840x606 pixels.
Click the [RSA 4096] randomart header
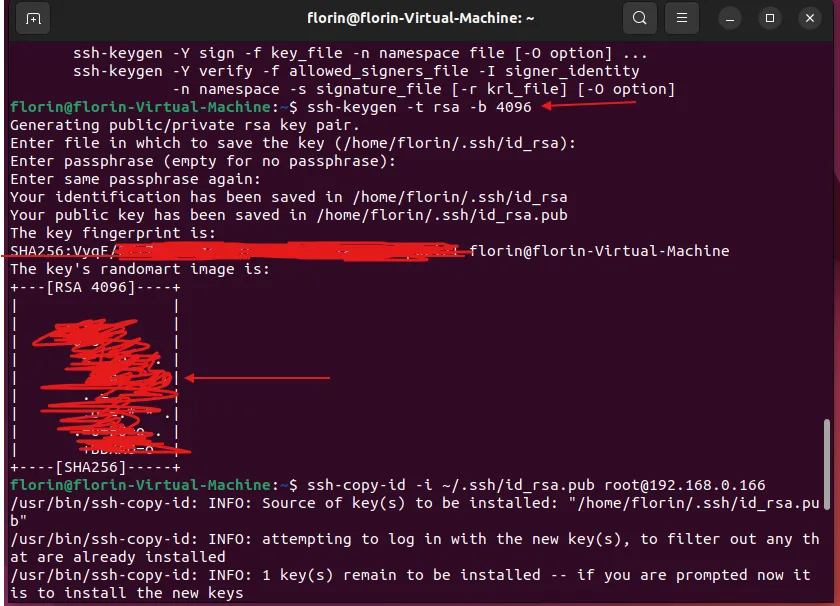coord(95,287)
